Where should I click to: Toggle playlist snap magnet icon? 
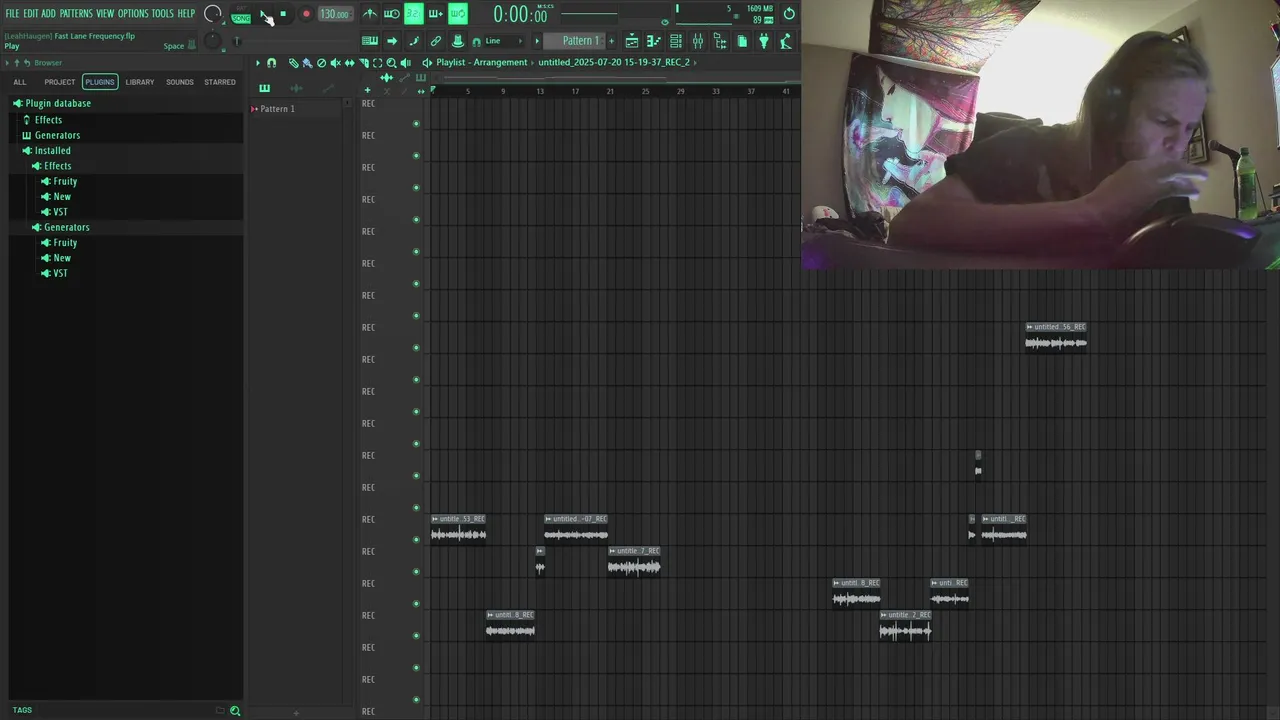(271, 62)
